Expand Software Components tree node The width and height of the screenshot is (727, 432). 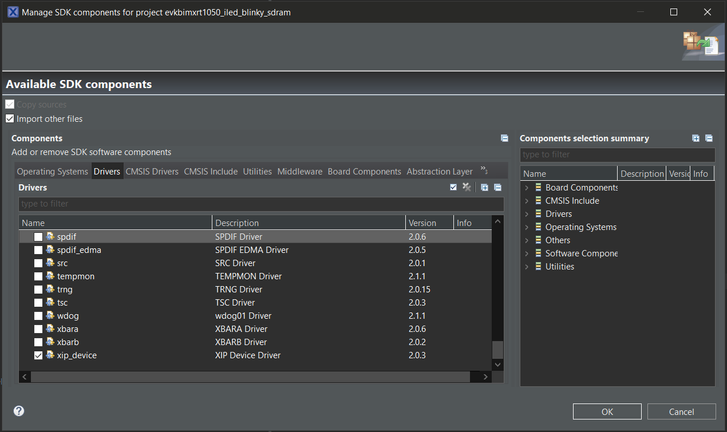coord(527,254)
